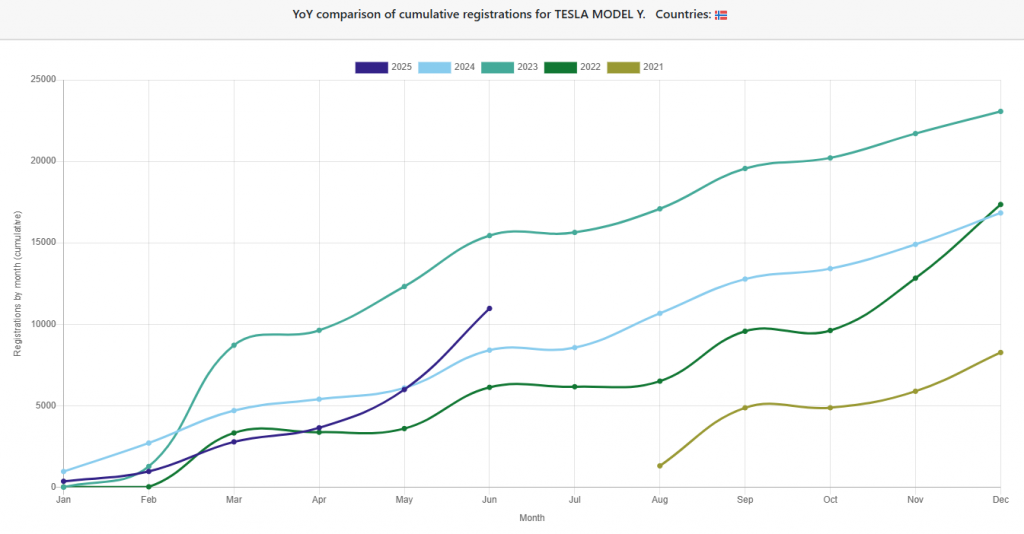Click the 'Sep' x-axis label

[744, 500]
